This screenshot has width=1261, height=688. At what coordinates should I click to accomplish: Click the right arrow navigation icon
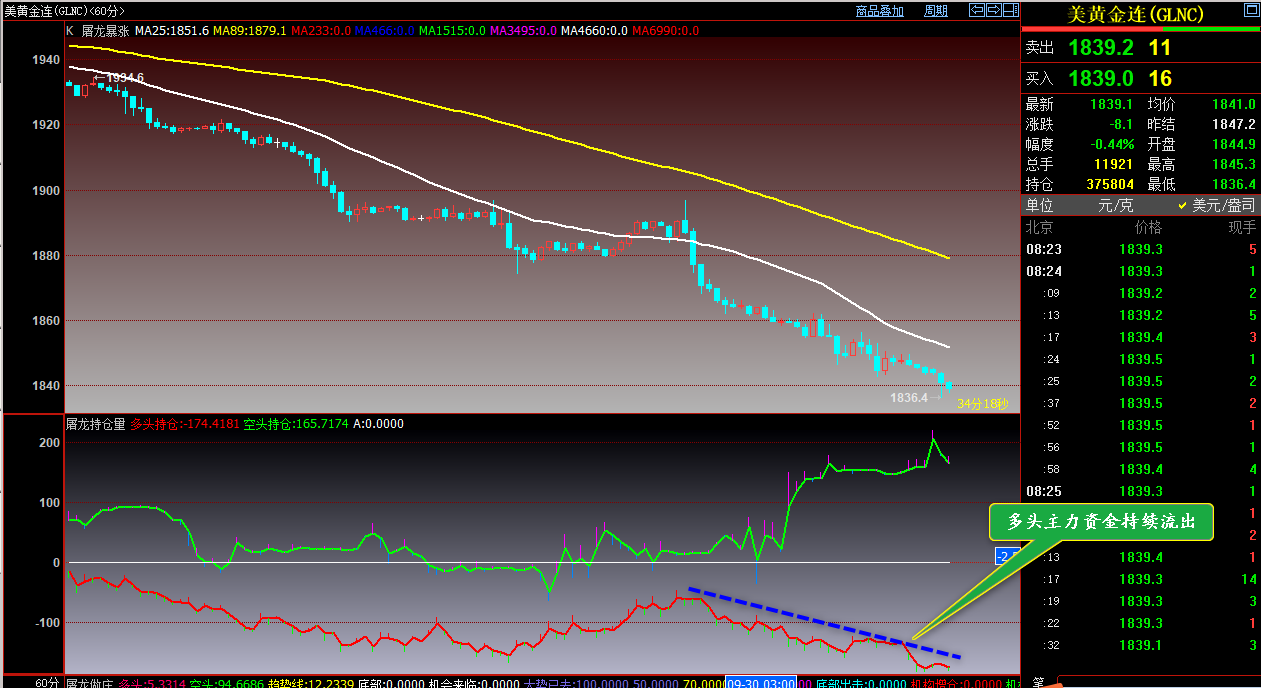coord(993,10)
